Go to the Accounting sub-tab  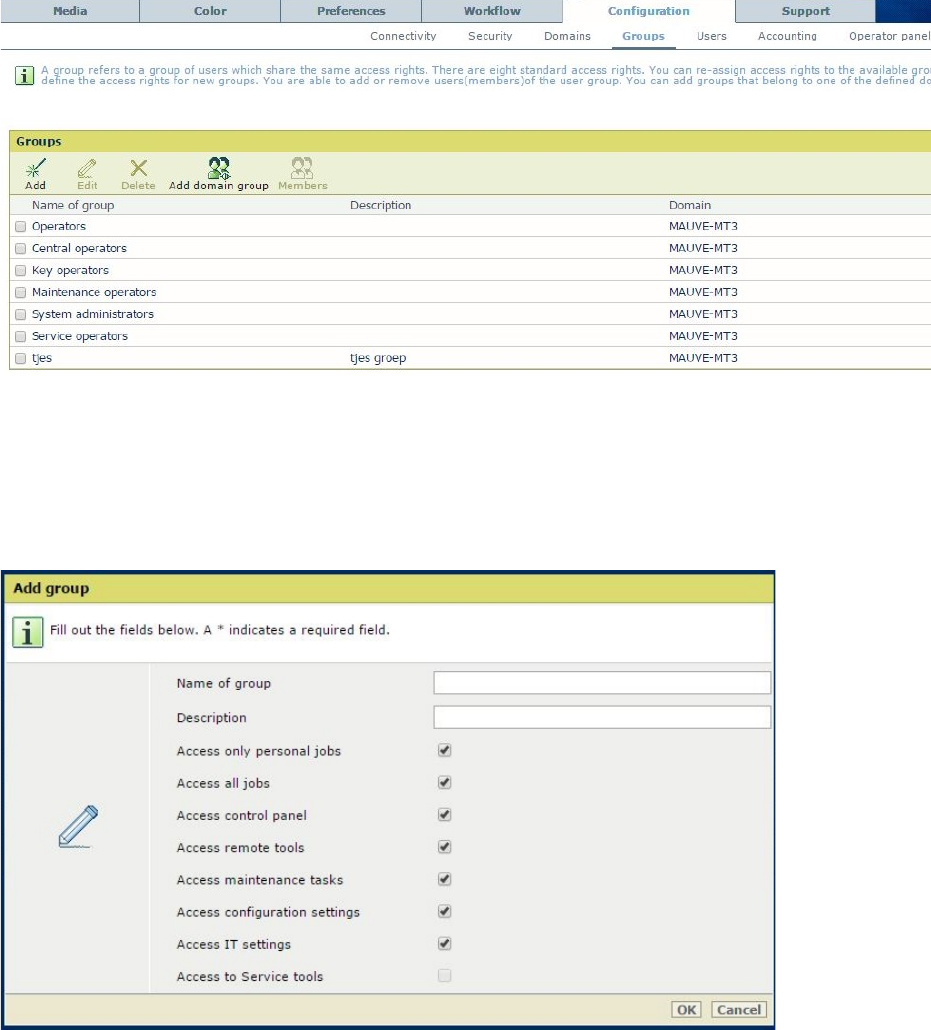click(787, 36)
